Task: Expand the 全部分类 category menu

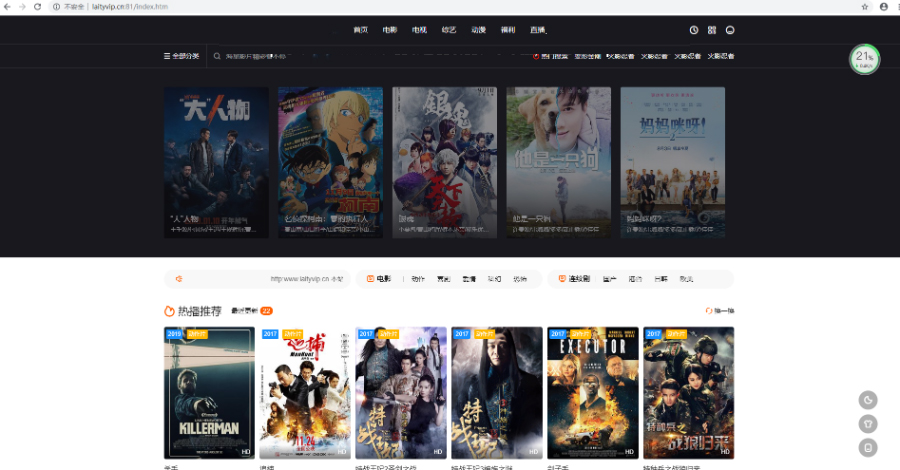Action: pos(181,56)
